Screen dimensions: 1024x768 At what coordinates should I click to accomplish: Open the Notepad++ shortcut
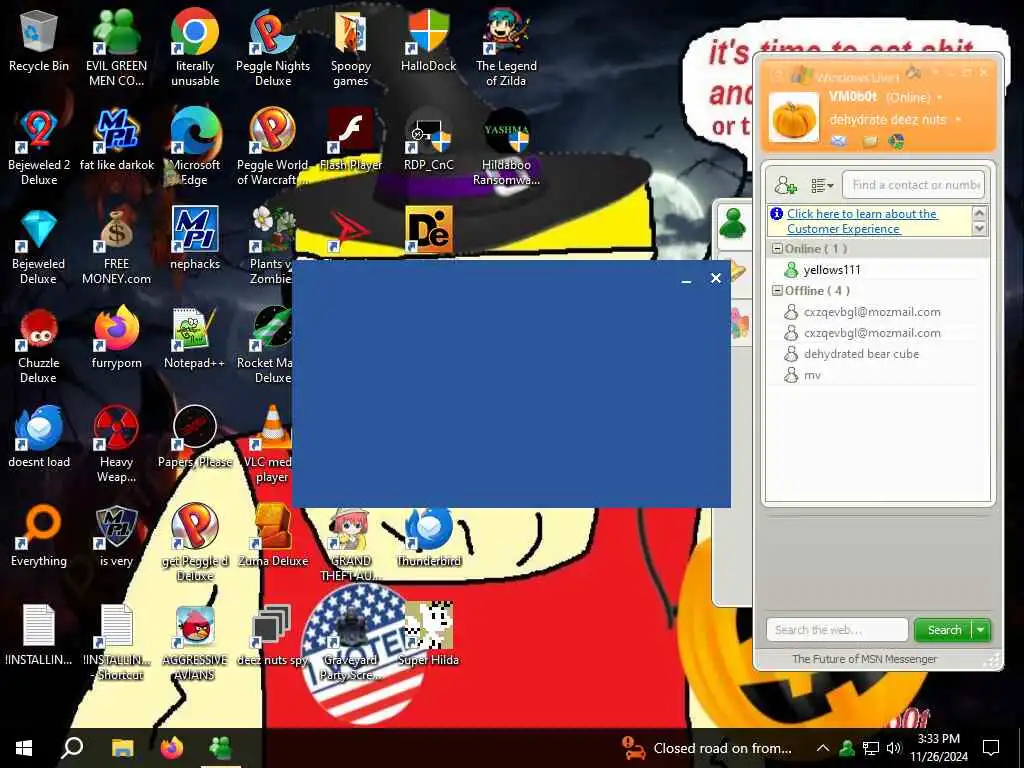(x=195, y=340)
